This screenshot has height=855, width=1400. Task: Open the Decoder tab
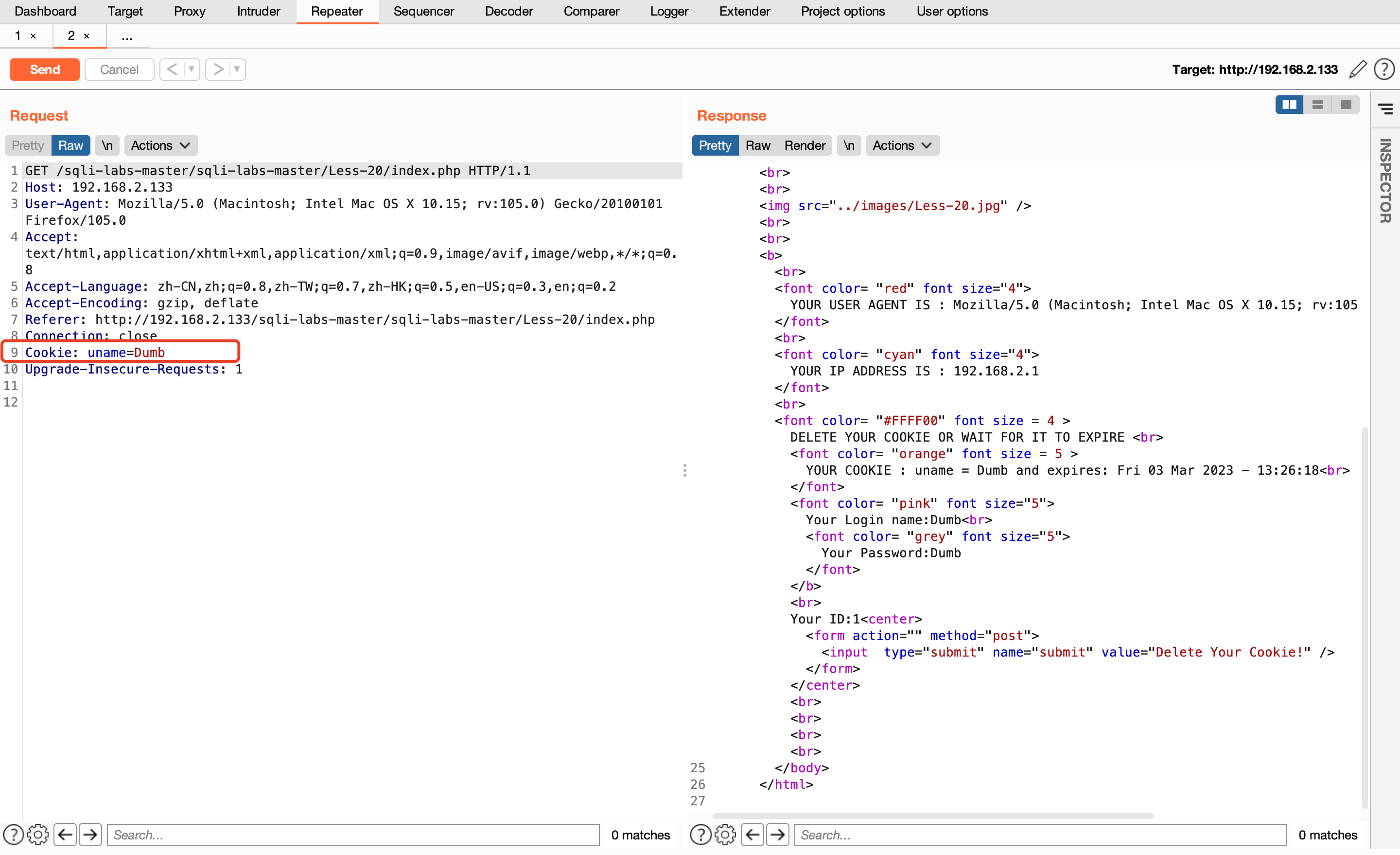509,11
